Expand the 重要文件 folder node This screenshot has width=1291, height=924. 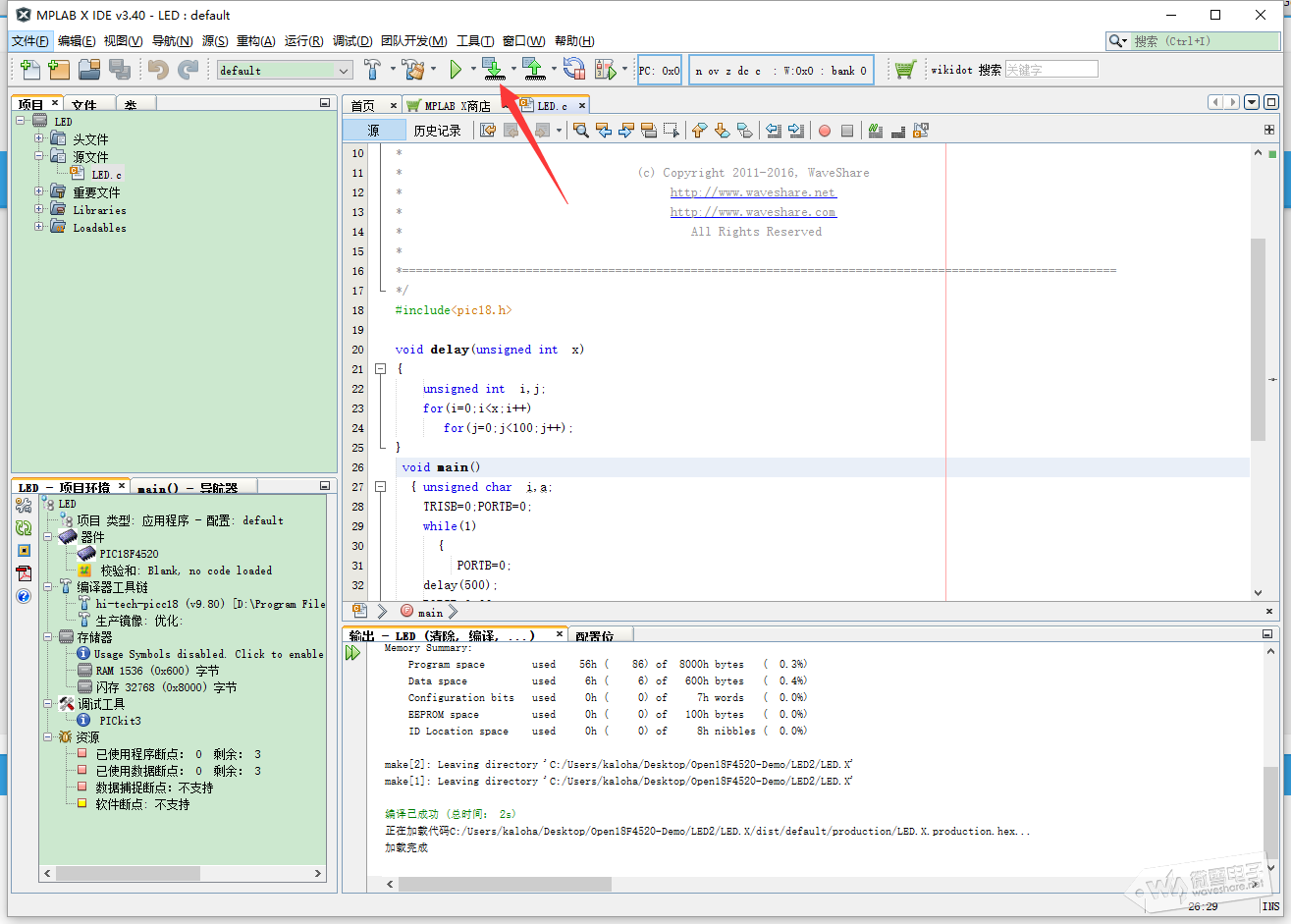[x=39, y=191]
